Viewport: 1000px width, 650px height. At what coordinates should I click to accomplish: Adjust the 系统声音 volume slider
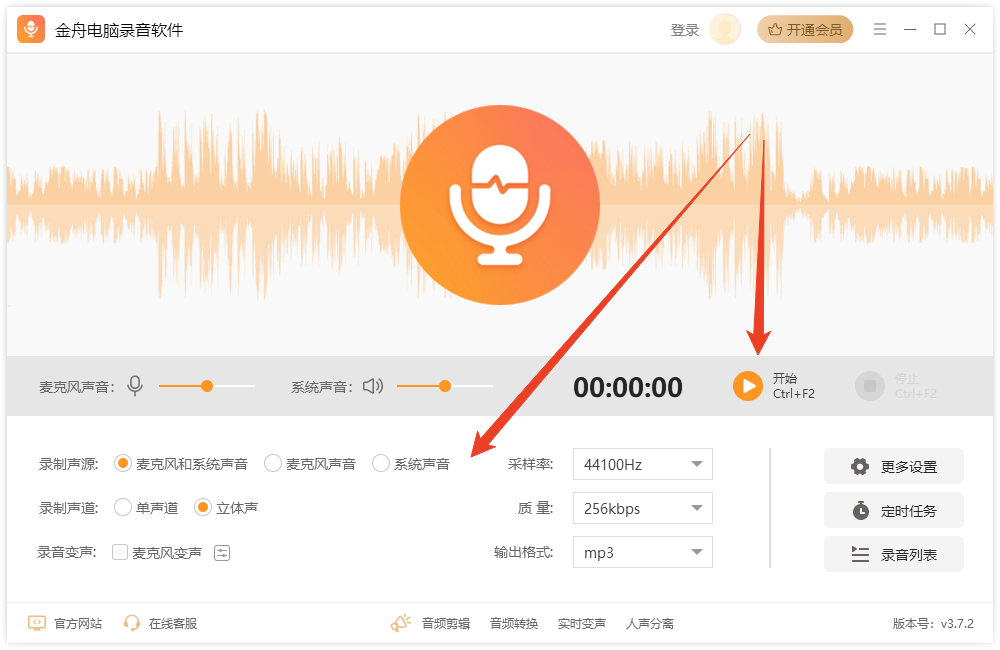445,386
